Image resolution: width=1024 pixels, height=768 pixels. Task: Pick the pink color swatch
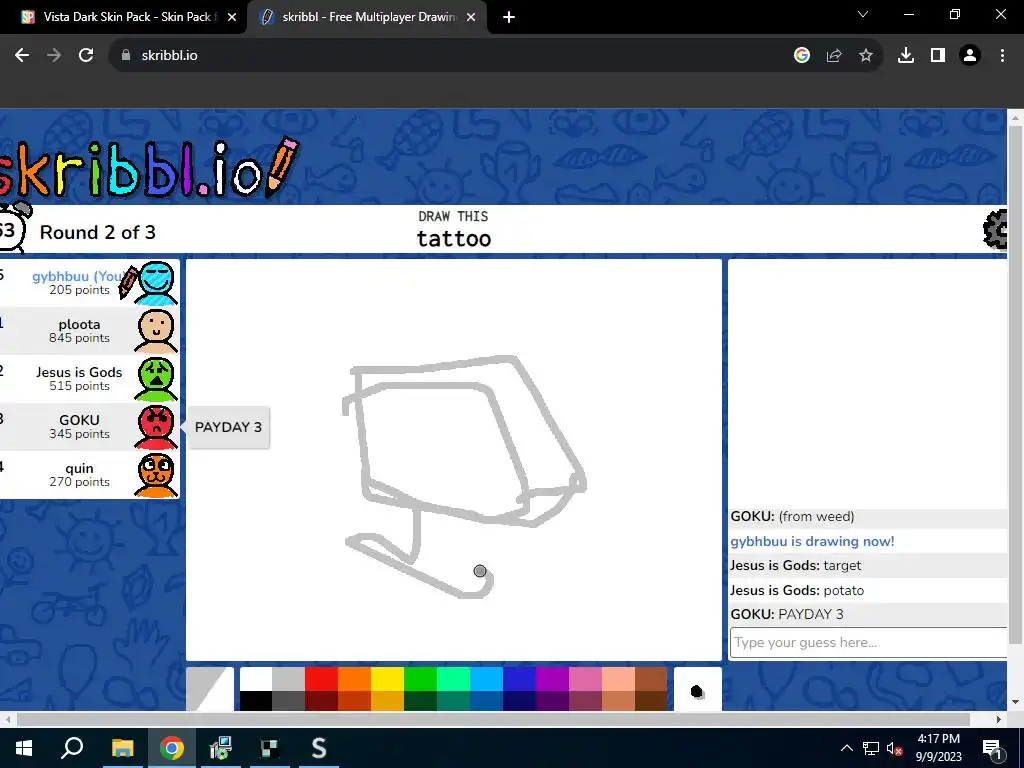click(585, 679)
